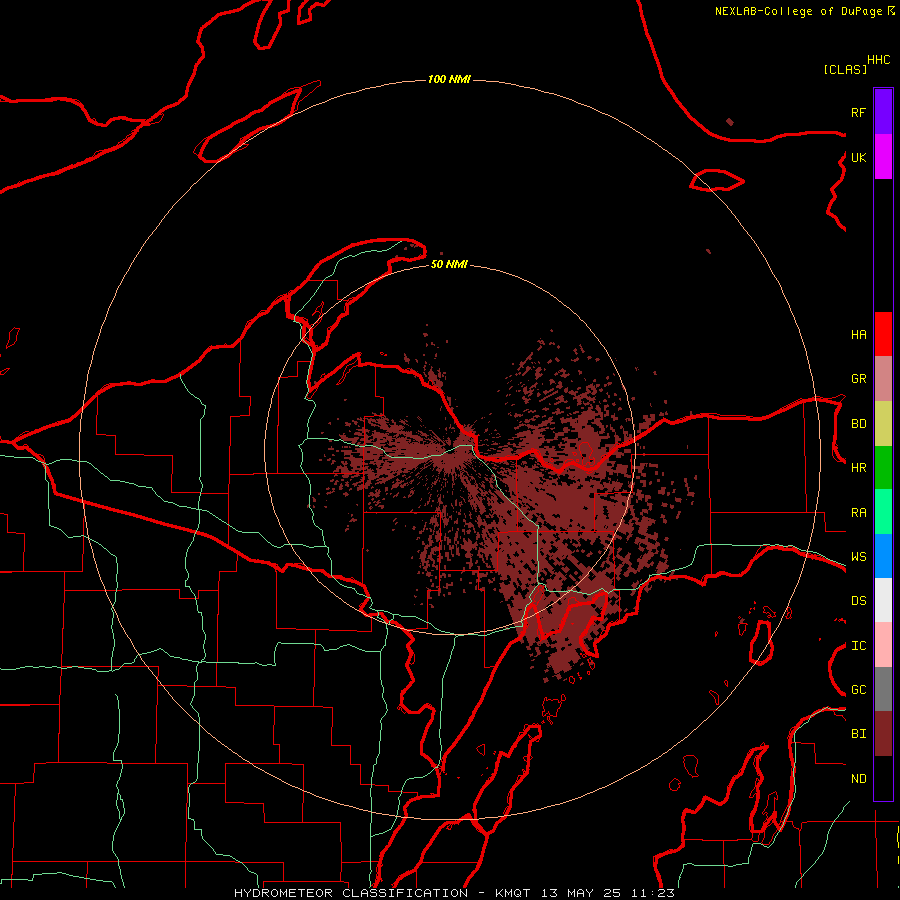Click the 100 NMI range ring label
Screen dimensions: 900x900
(449, 79)
